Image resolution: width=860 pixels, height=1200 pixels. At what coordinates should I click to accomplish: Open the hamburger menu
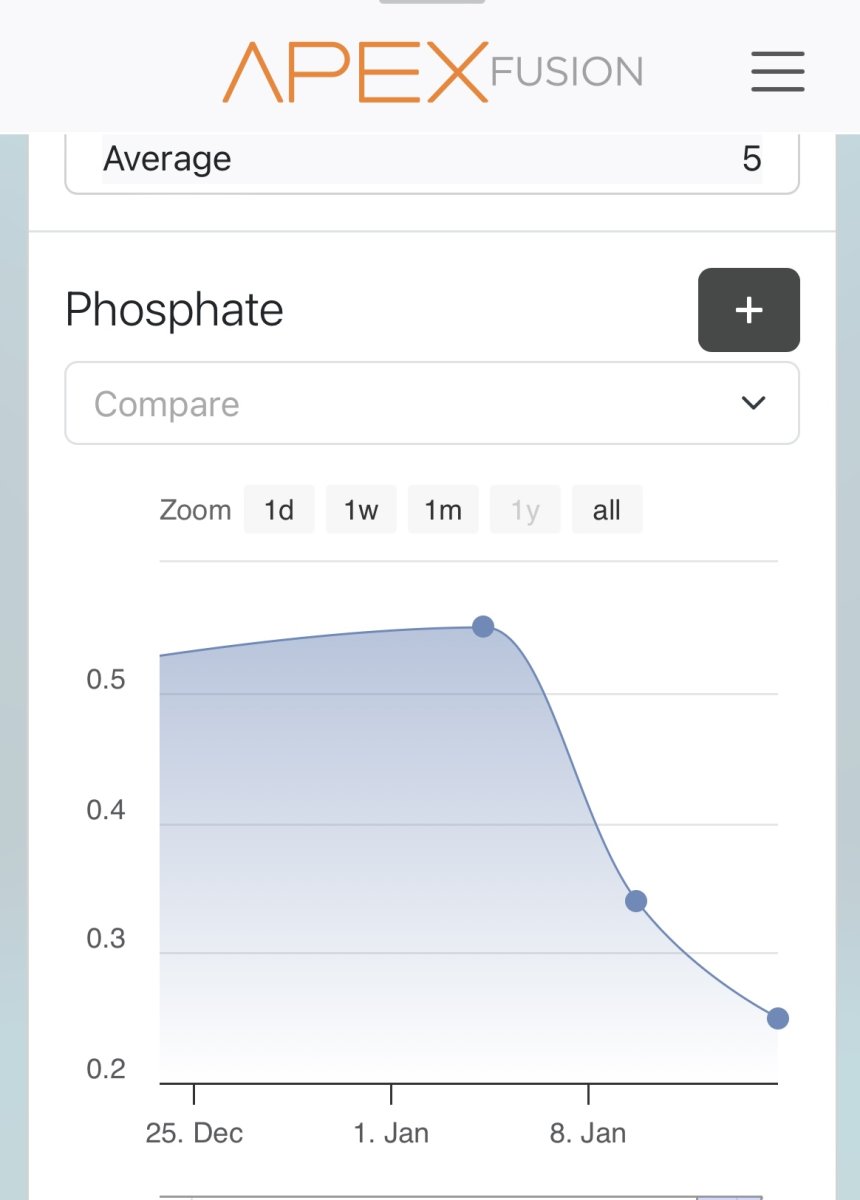(777, 71)
